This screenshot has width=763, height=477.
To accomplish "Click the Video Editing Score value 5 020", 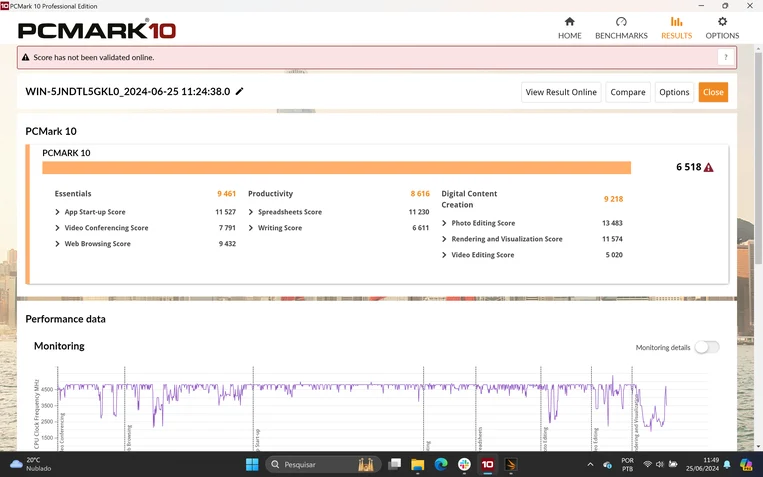I will pos(614,255).
